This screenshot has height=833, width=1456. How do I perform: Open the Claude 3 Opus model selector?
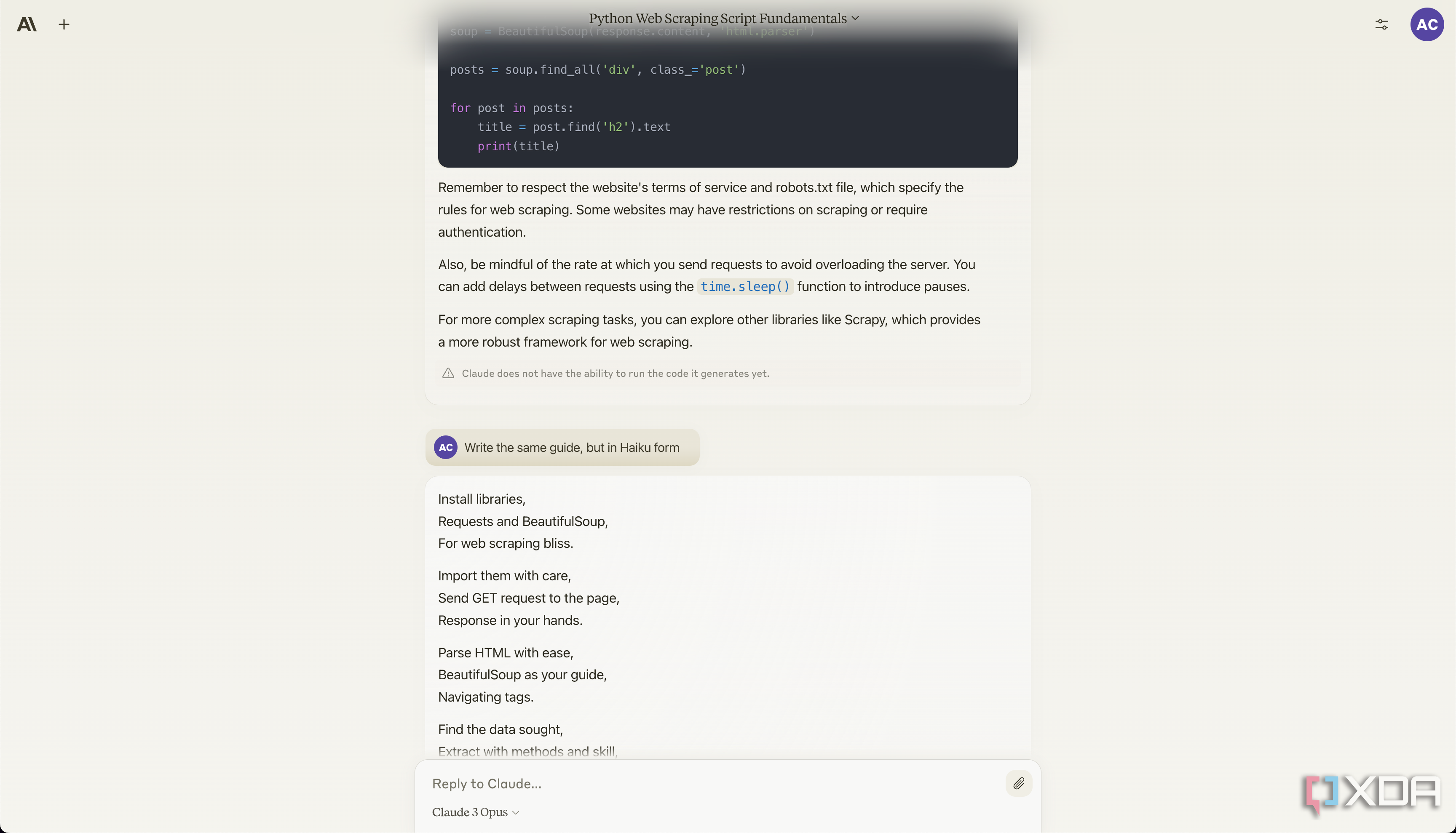click(476, 812)
